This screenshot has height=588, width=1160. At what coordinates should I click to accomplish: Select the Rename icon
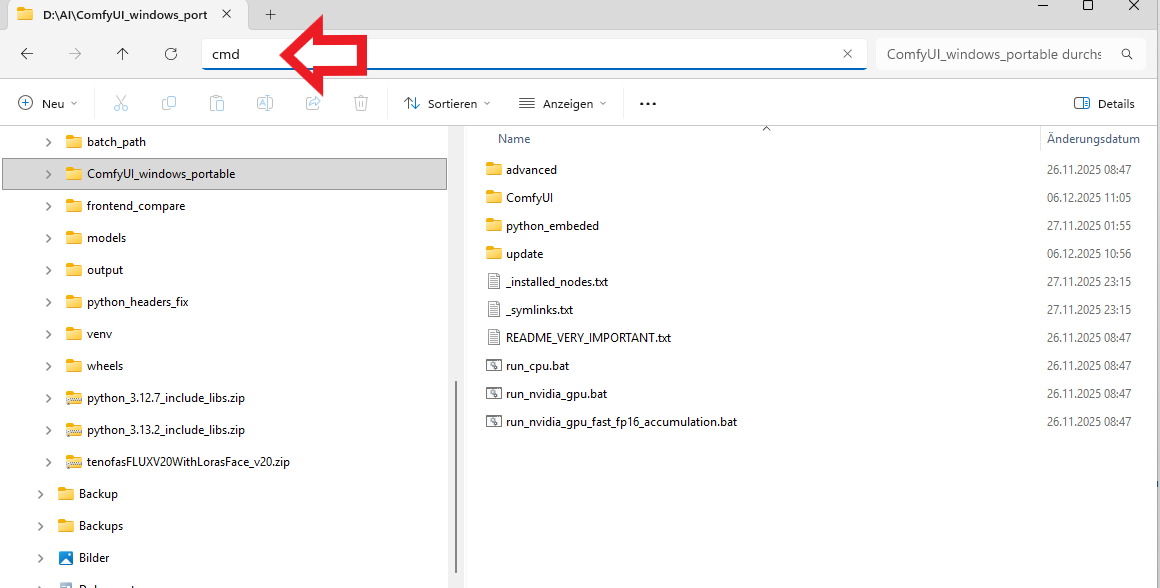265,103
